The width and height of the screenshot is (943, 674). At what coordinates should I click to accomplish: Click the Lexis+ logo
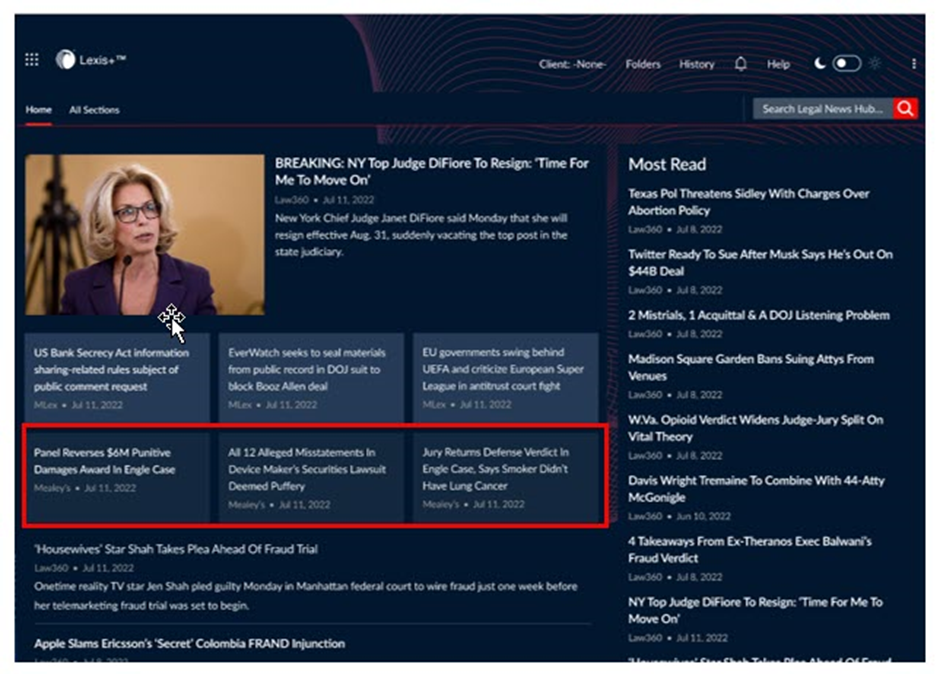pos(91,60)
